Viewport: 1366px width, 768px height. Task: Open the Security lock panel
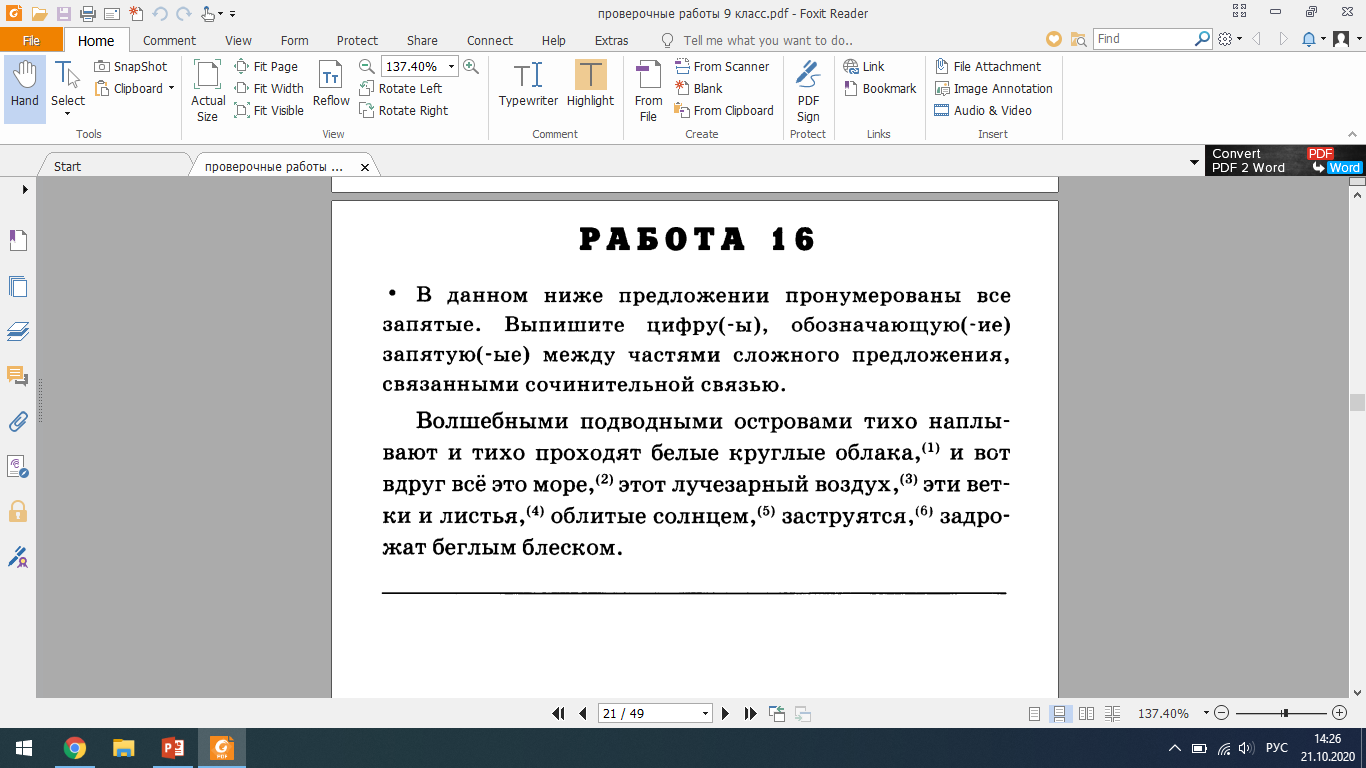pyautogui.click(x=18, y=512)
